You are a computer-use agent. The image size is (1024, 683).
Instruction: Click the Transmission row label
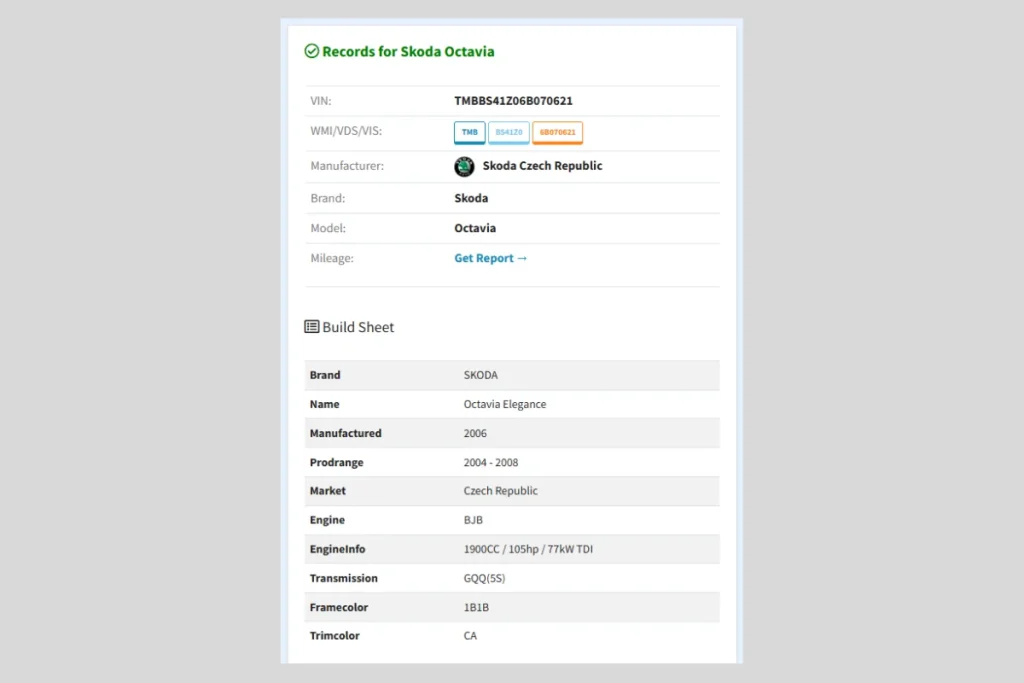(x=344, y=578)
